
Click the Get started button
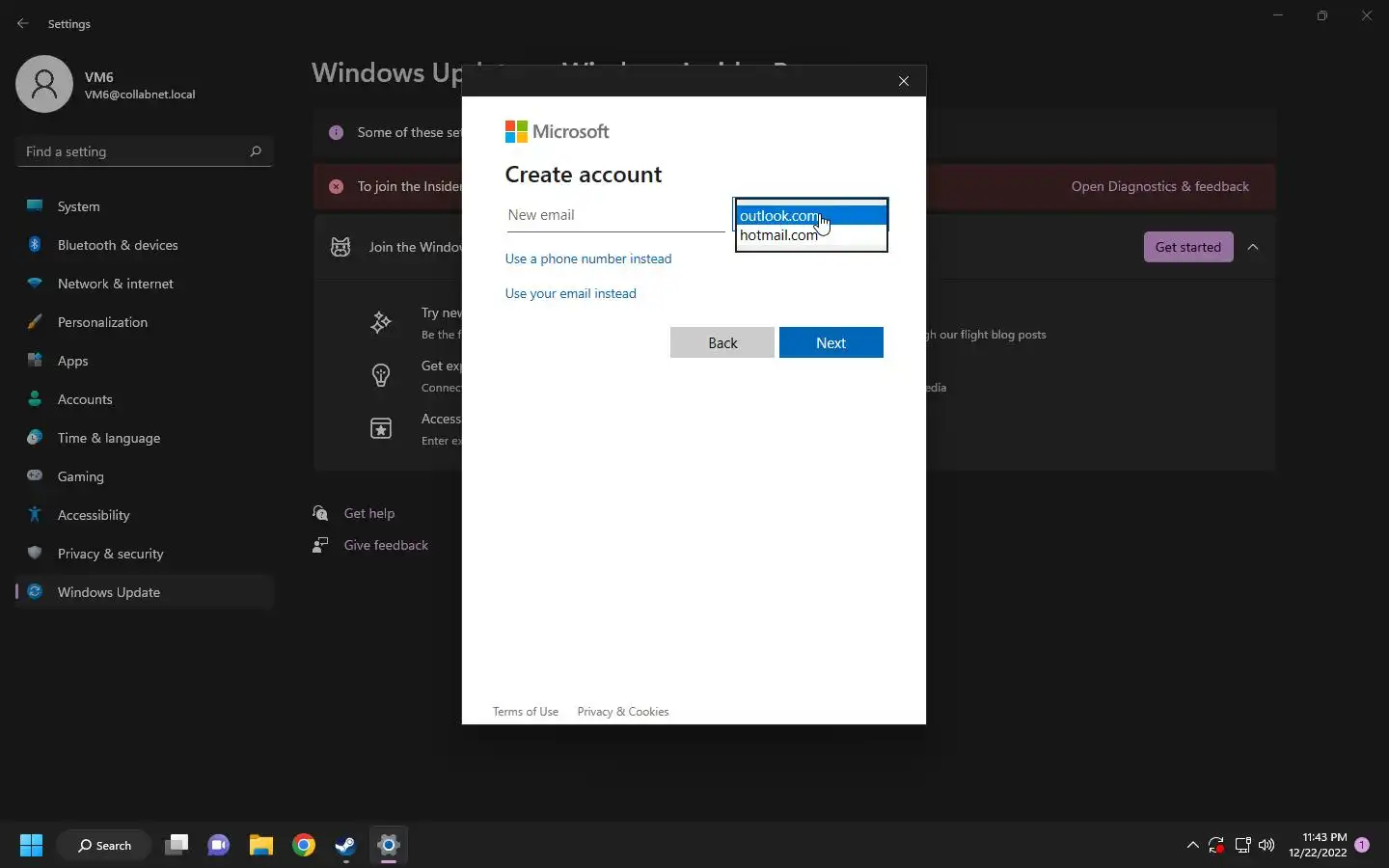tap(1188, 247)
